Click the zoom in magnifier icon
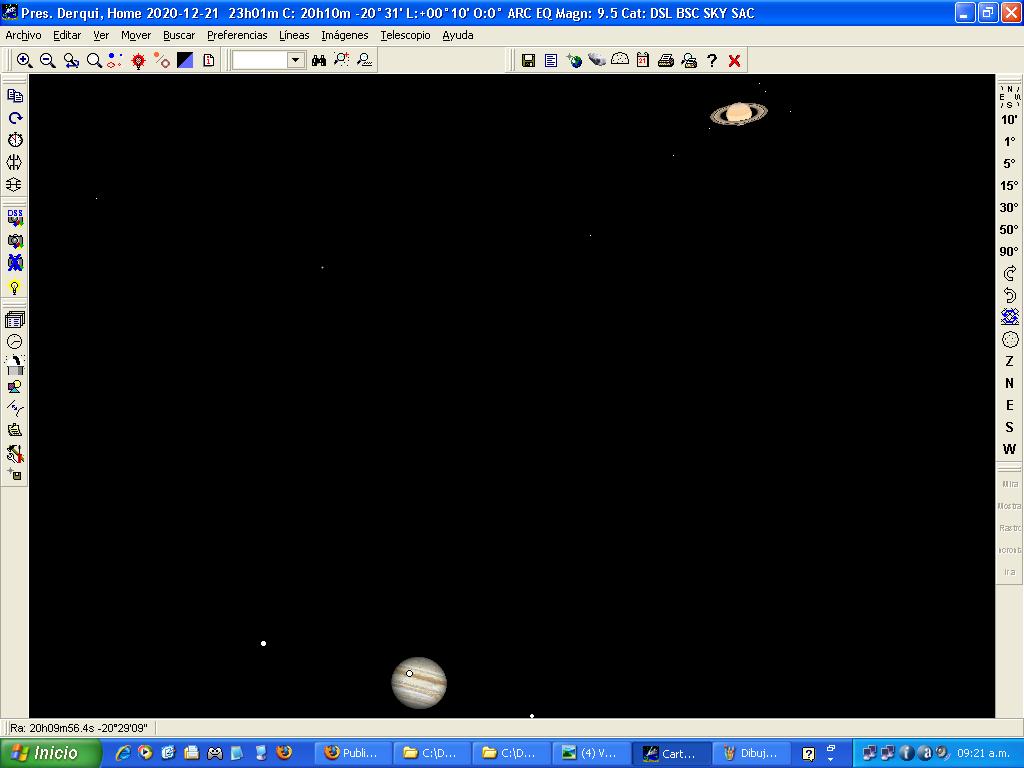Viewport: 1024px width, 768px height. [x=25, y=60]
